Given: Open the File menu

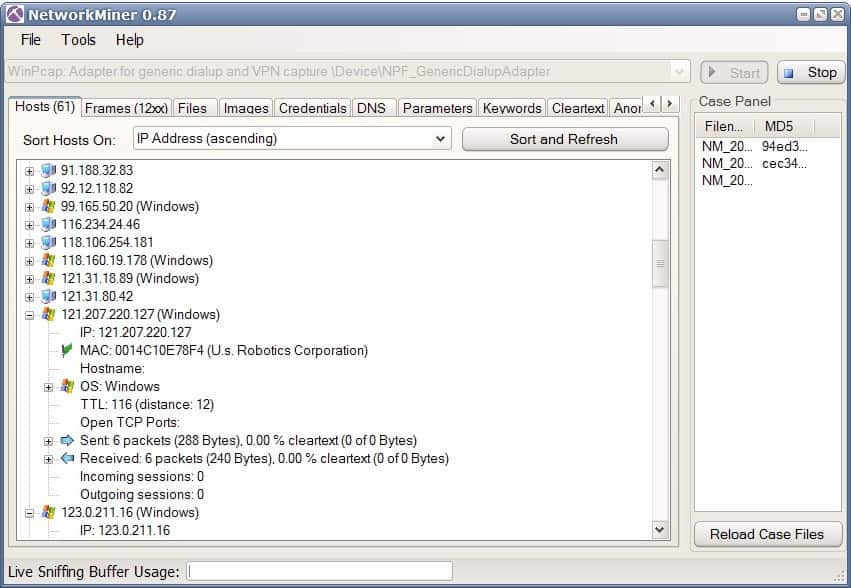Looking at the screenshot, I should (30, 40).
